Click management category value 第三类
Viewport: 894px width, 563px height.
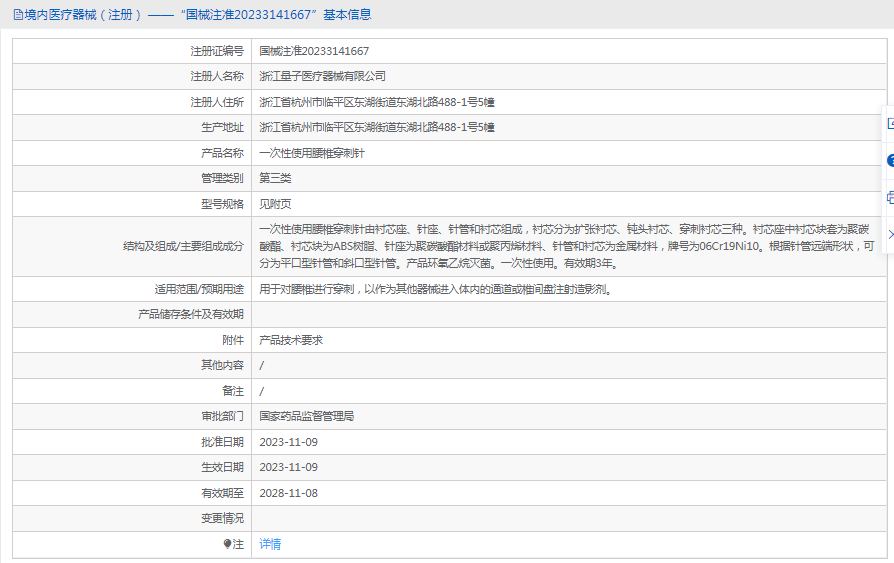click(275, 178)
